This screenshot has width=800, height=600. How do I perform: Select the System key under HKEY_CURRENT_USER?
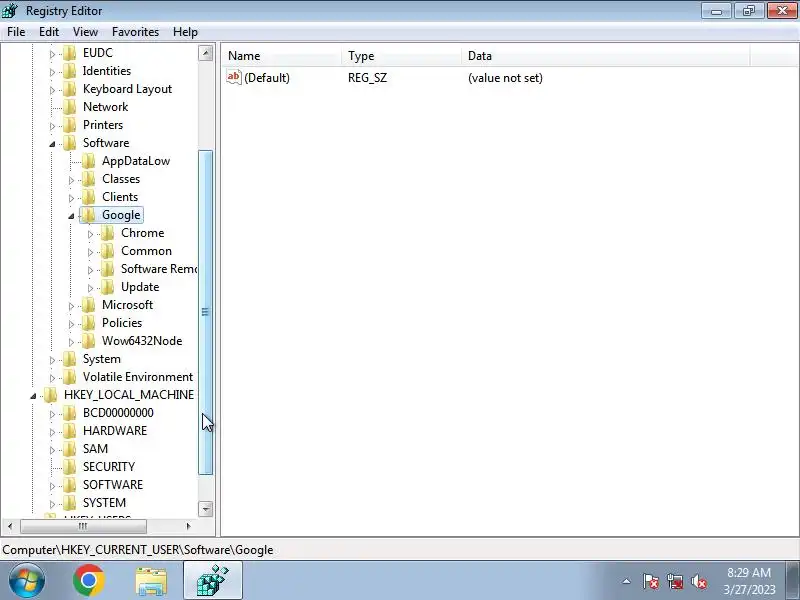(x=102, y=359)
